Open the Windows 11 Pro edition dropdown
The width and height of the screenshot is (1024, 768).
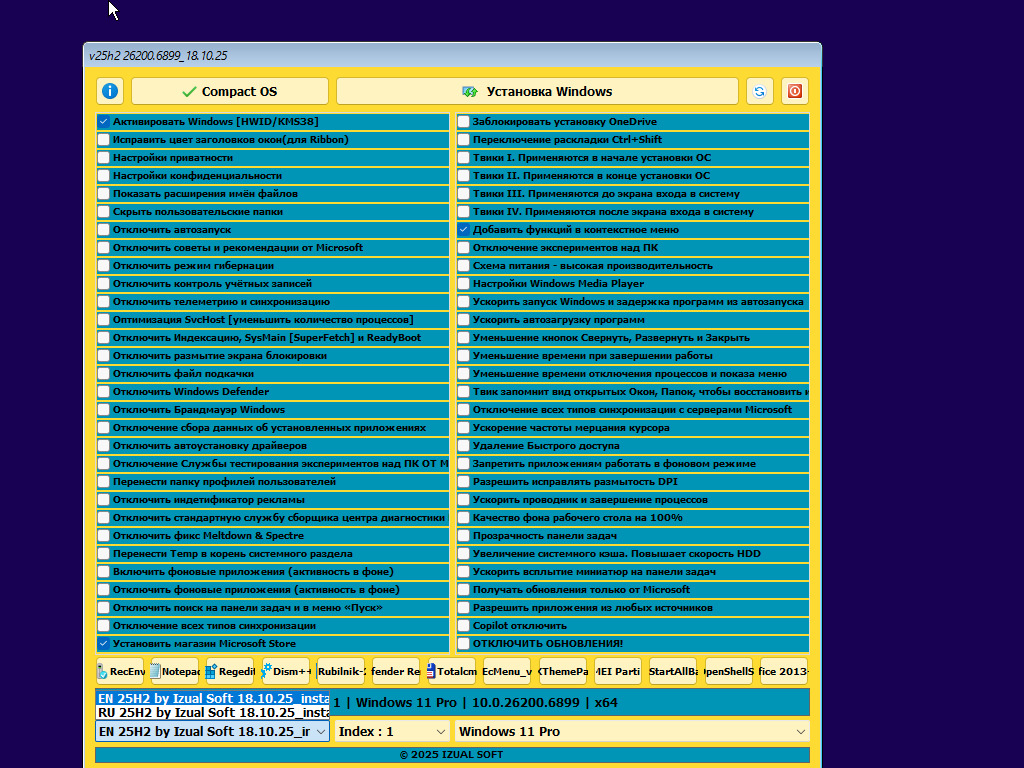tap(632, 732)
